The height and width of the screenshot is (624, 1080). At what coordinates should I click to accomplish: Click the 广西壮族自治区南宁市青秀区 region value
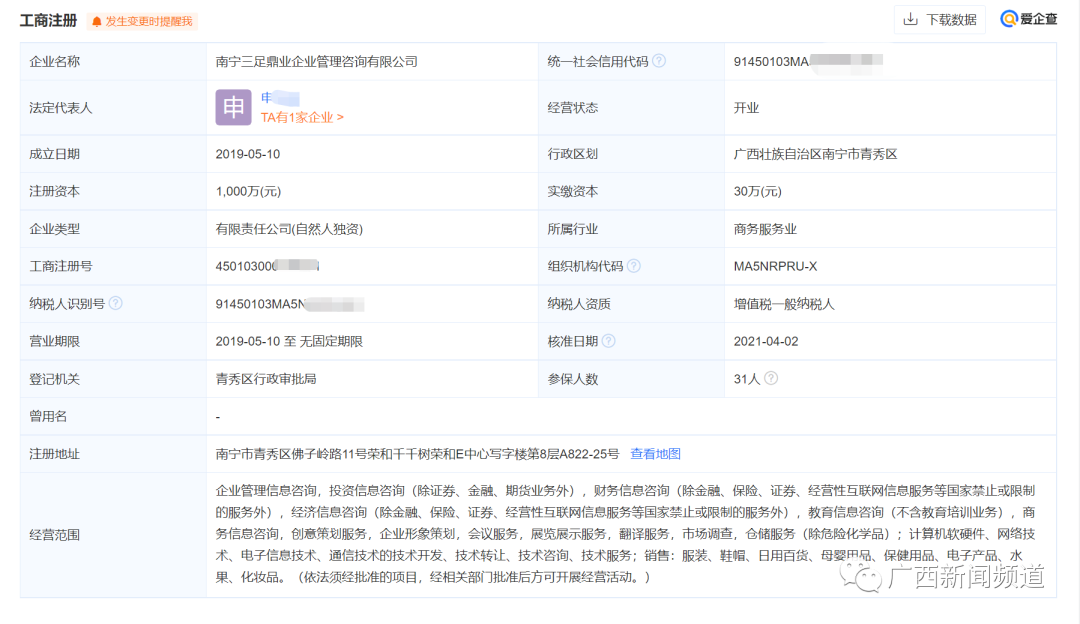[815, 154]
